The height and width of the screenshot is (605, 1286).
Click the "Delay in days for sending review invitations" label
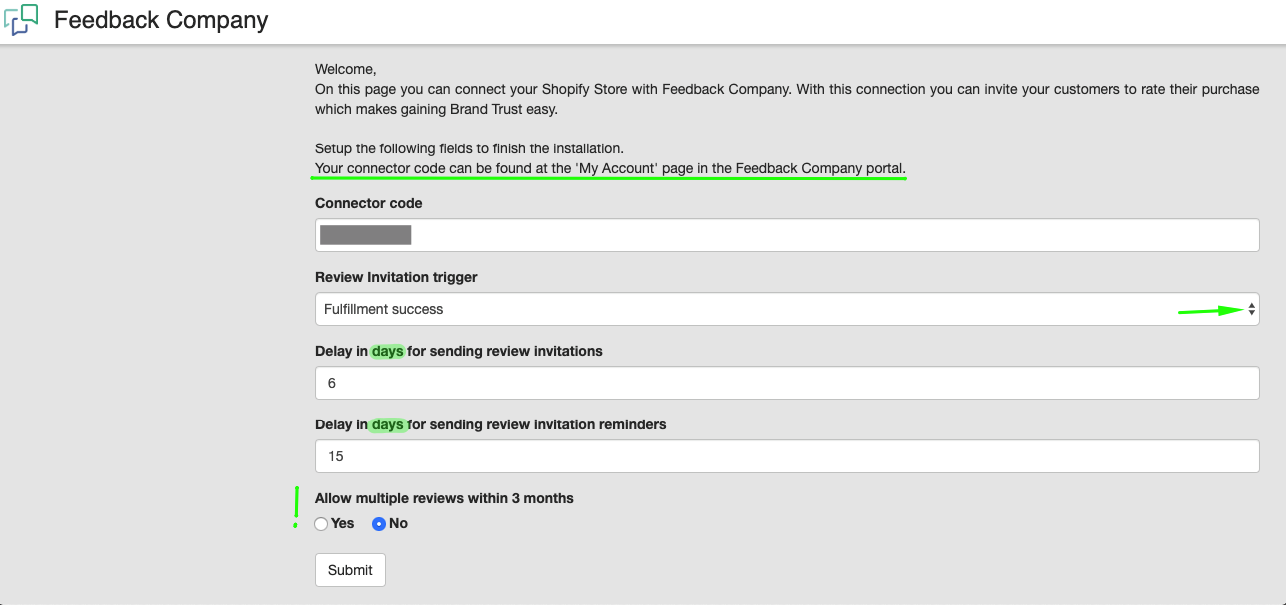458,351
